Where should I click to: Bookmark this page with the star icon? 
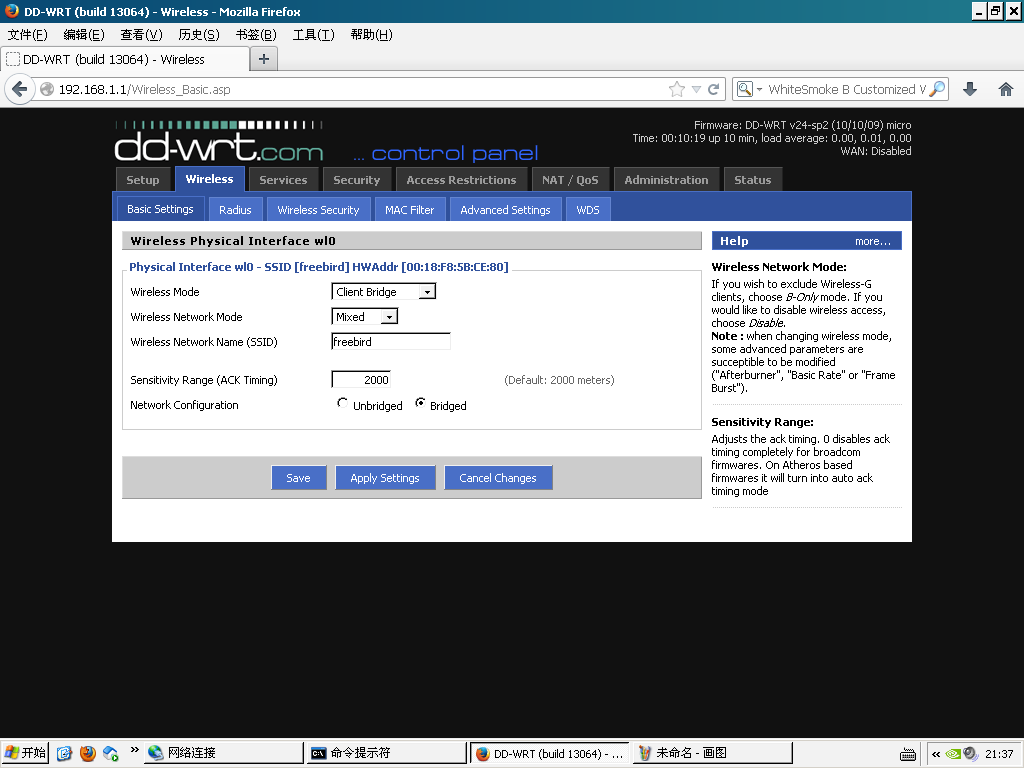coord(677,89)
